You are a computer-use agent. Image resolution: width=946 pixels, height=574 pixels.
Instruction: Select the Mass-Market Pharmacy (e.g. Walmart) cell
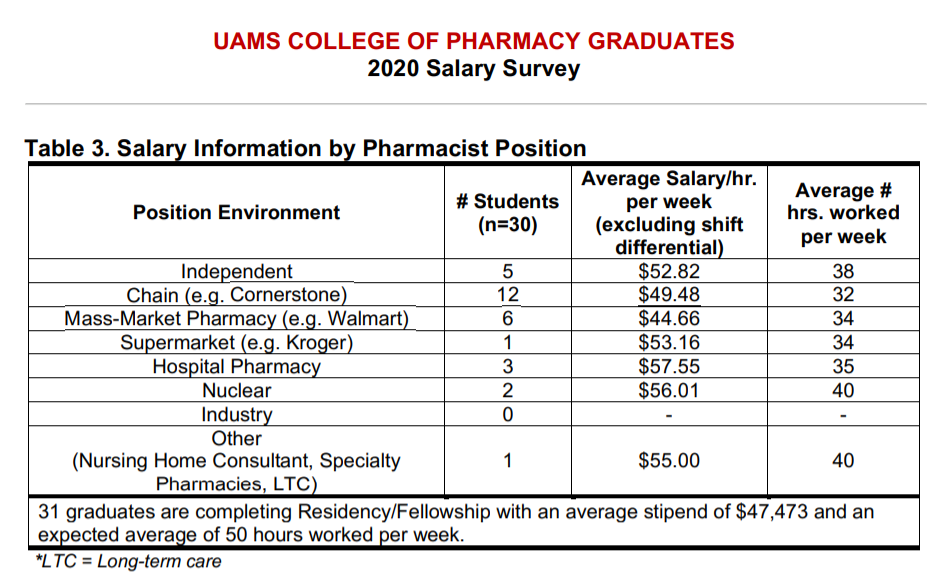[236, 318]
